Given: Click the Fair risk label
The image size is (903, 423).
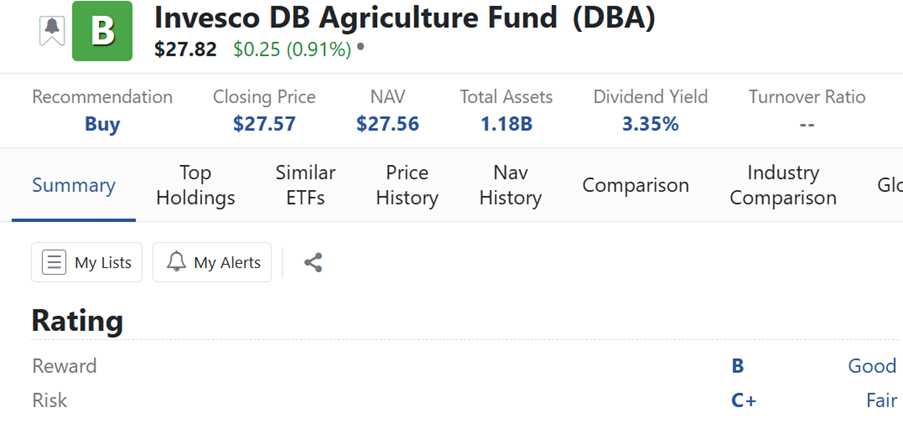Looking at the screenshot, I should pos(881,400).
